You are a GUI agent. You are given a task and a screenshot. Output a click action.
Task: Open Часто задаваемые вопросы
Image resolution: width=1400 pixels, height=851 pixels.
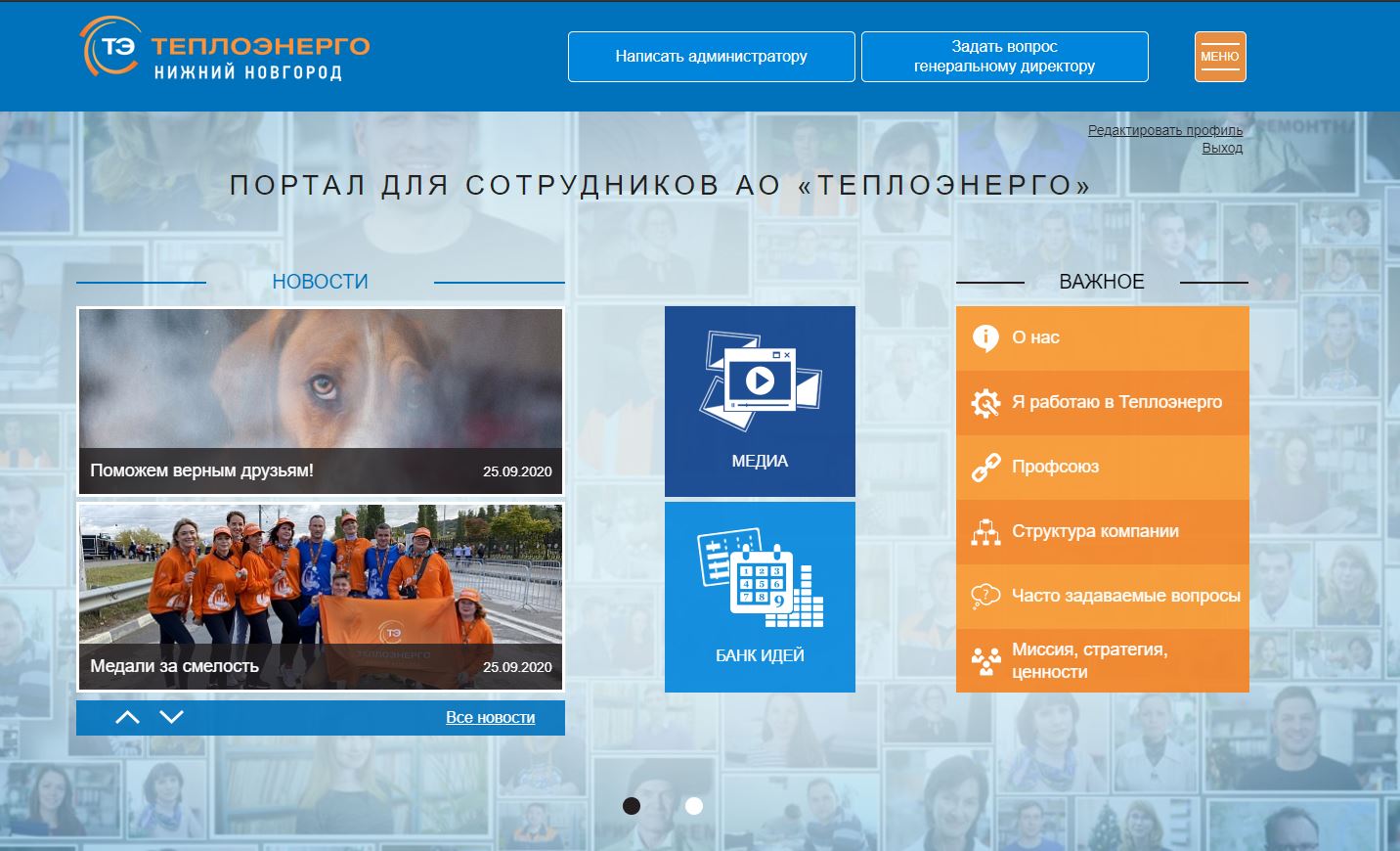tap(1103, 597)
